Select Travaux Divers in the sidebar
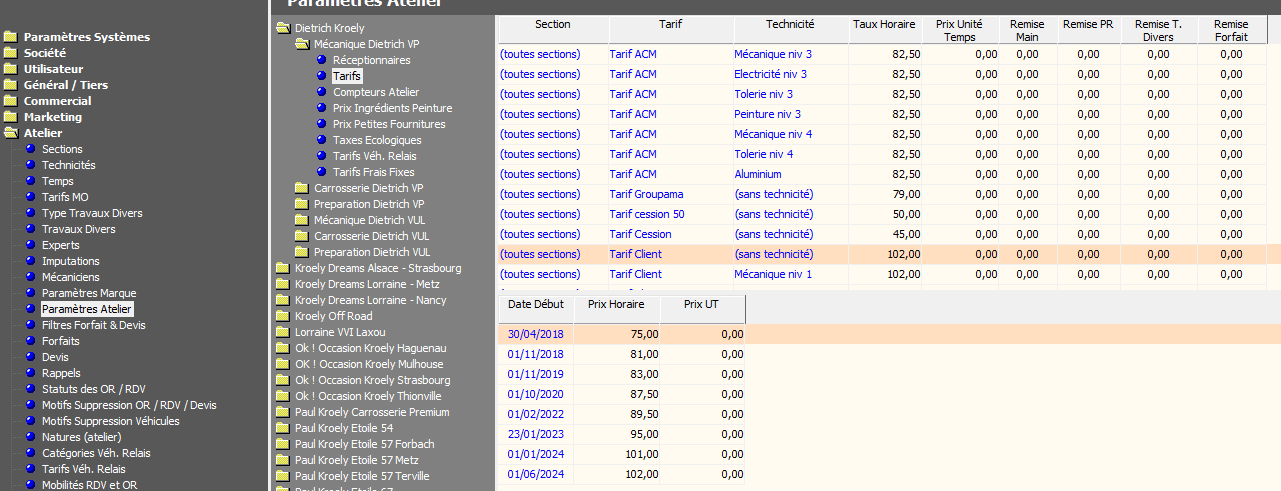This screenshot has width=1281, height=491. (x=79, y=229)
